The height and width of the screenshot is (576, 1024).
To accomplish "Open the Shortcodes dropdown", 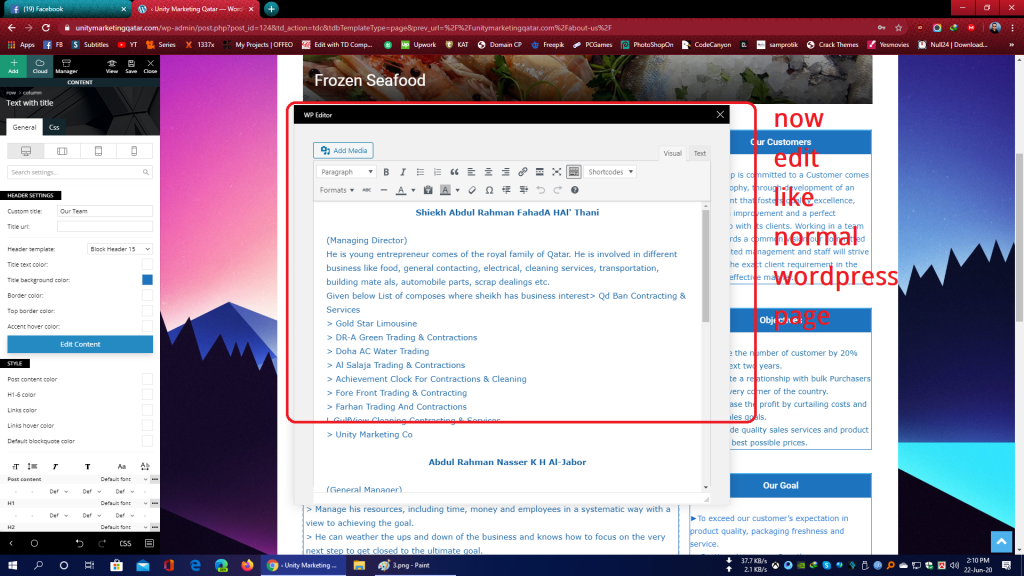I will (611, 172).
